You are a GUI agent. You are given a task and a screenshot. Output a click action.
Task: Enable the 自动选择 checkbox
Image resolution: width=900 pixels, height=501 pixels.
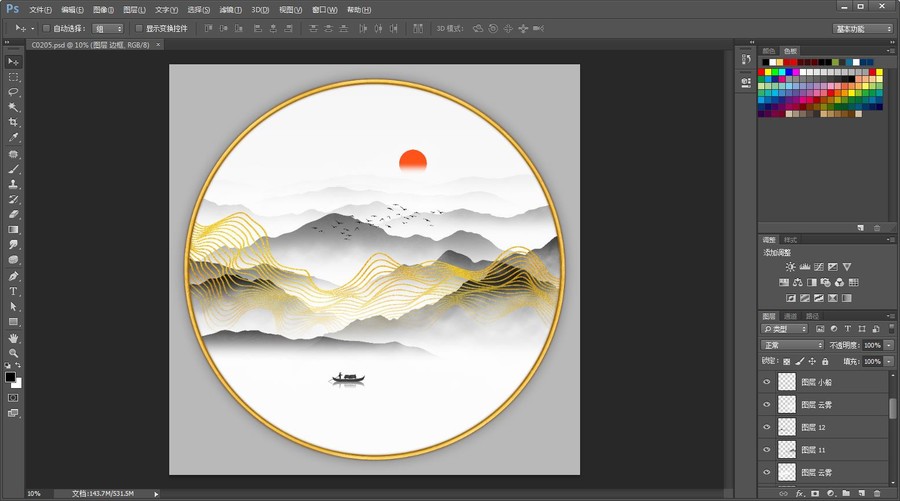click(x=46, y=28)
